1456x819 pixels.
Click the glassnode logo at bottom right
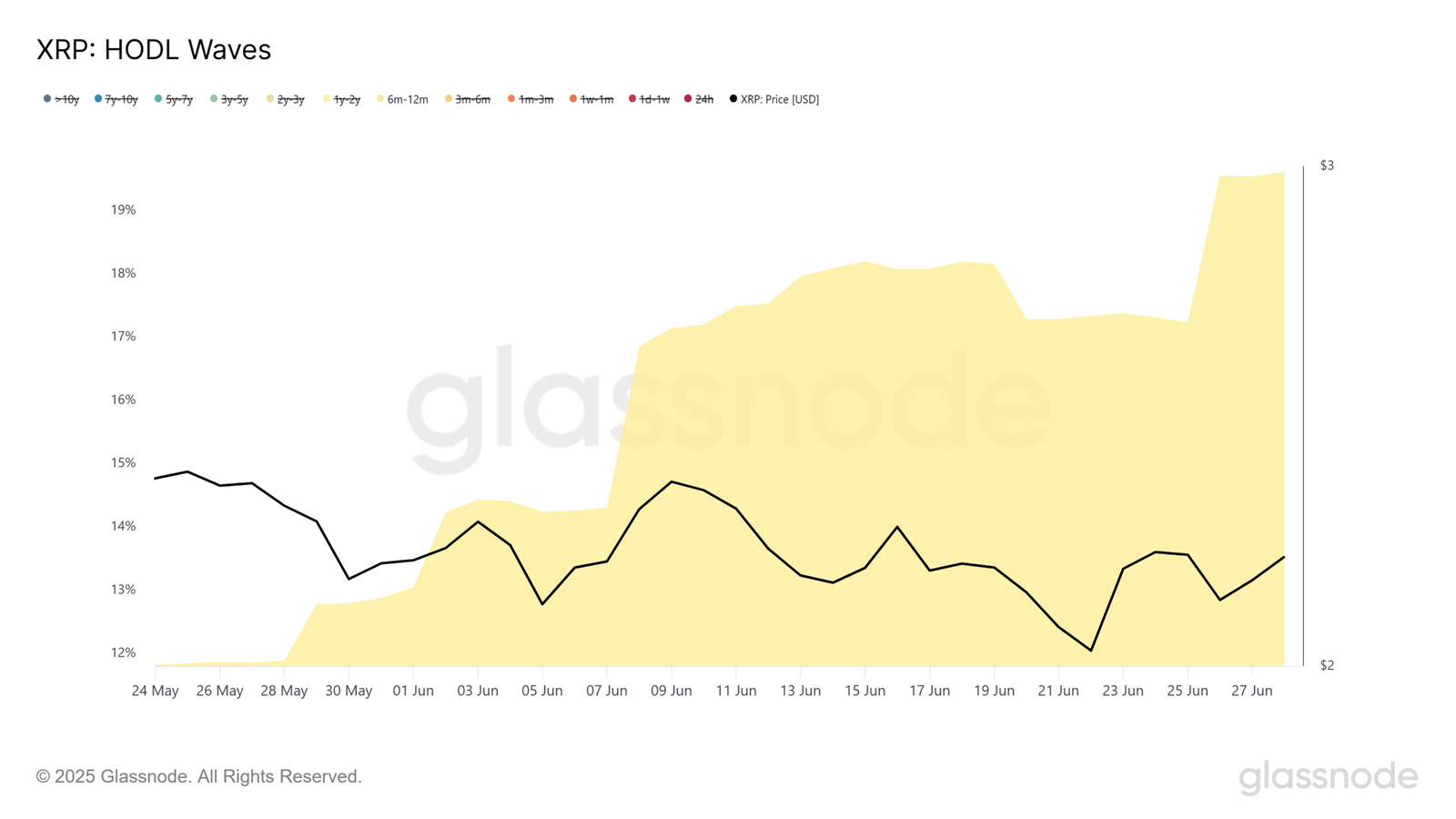coord(1328,776)
